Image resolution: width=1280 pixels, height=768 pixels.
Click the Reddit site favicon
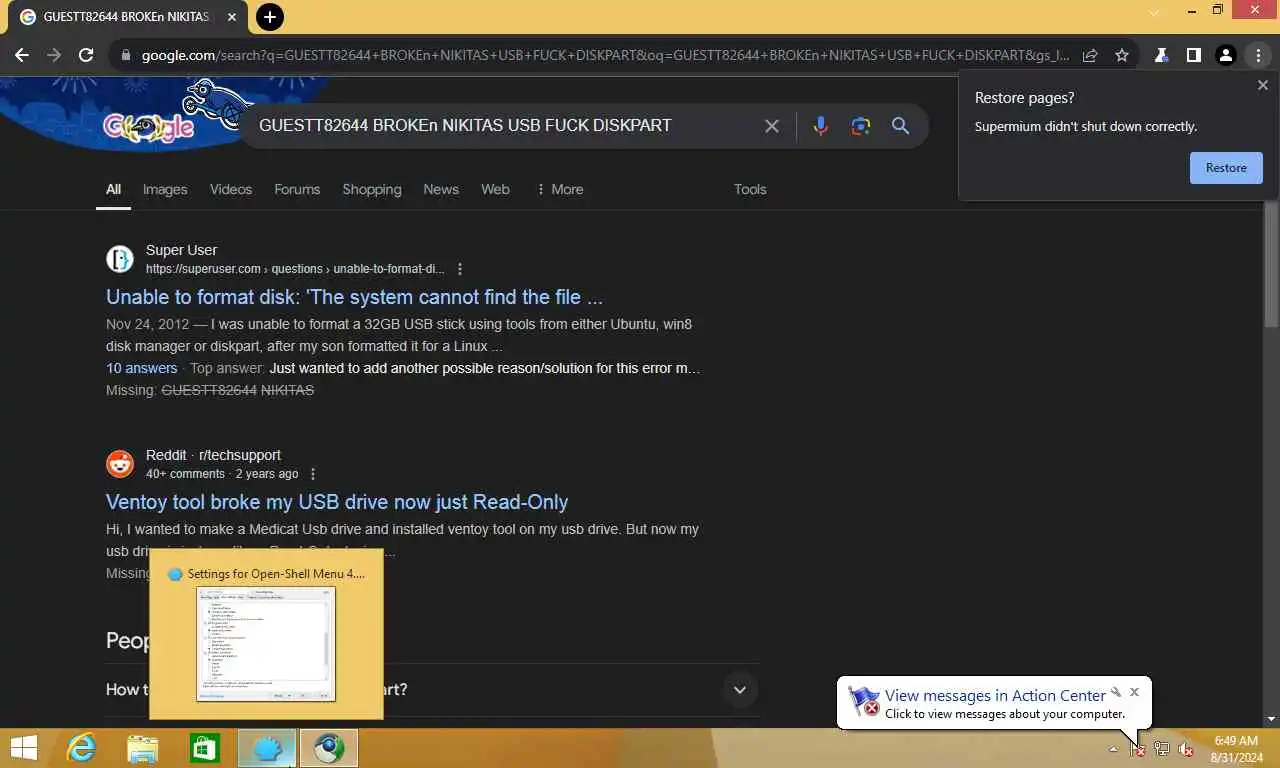click(x=120, y=464)
